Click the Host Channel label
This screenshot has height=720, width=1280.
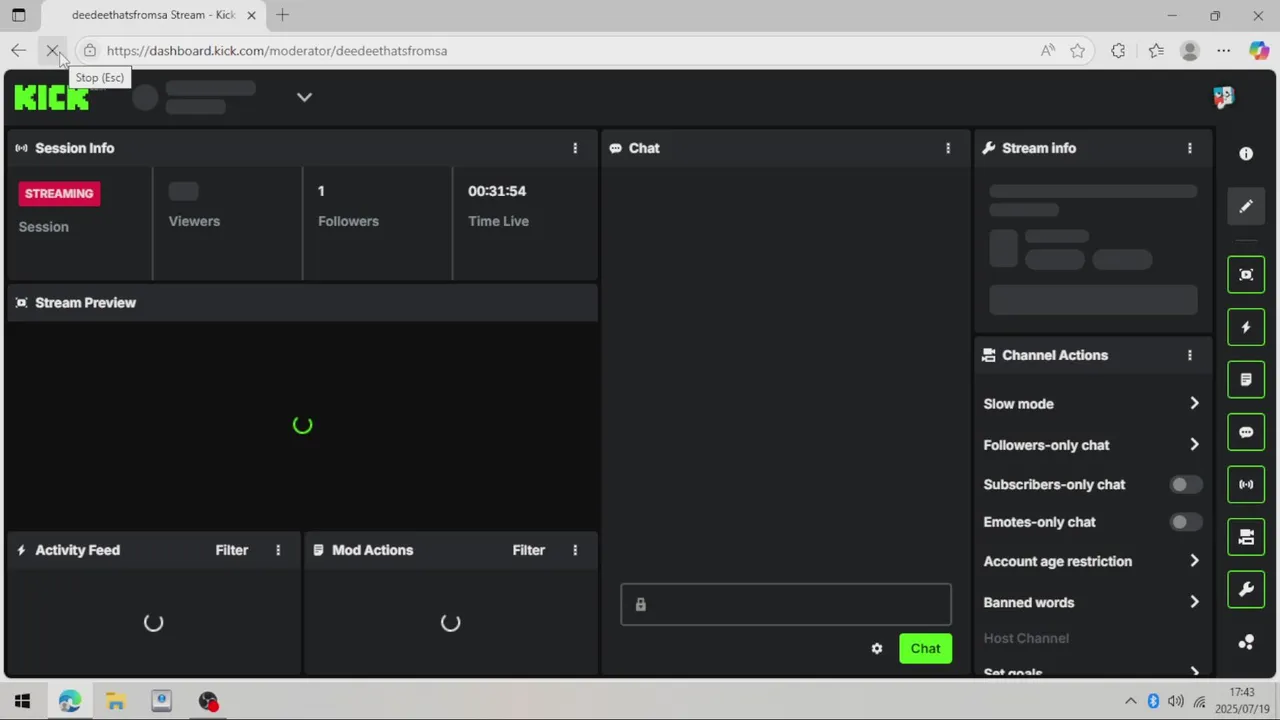[x=1026, y=638]
